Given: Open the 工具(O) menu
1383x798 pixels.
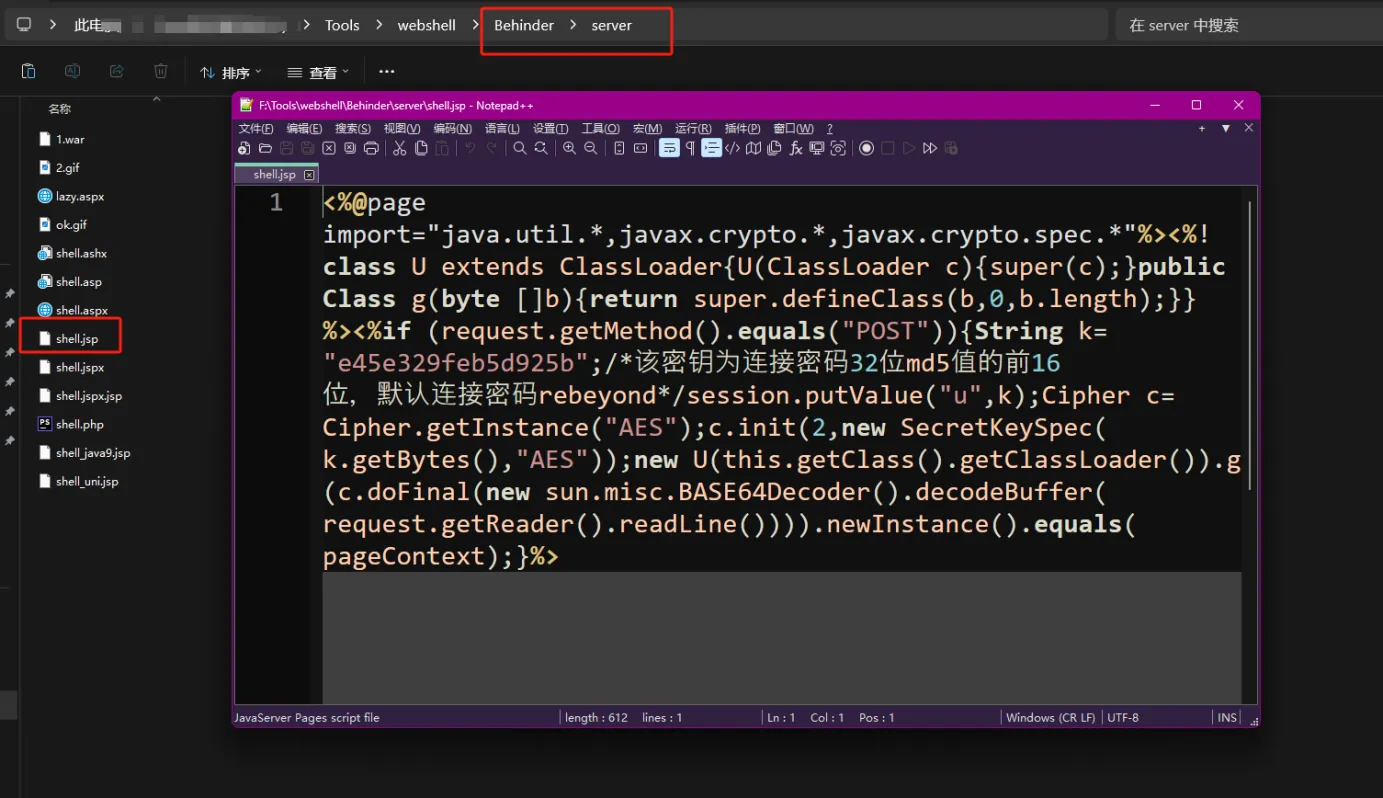Looking at the screenshot, I should tap(601, 128).
